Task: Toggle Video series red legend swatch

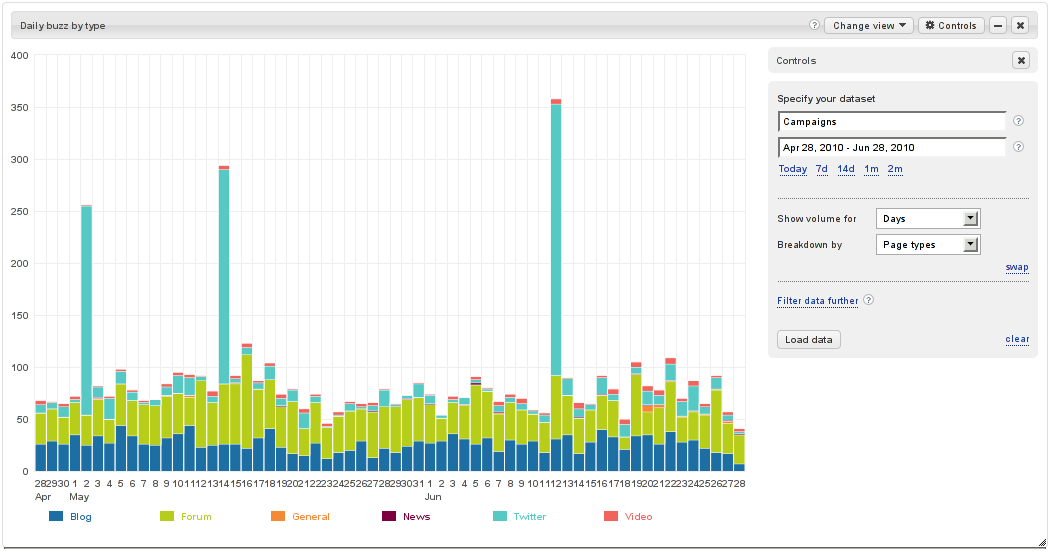Action: click(611, 516)
